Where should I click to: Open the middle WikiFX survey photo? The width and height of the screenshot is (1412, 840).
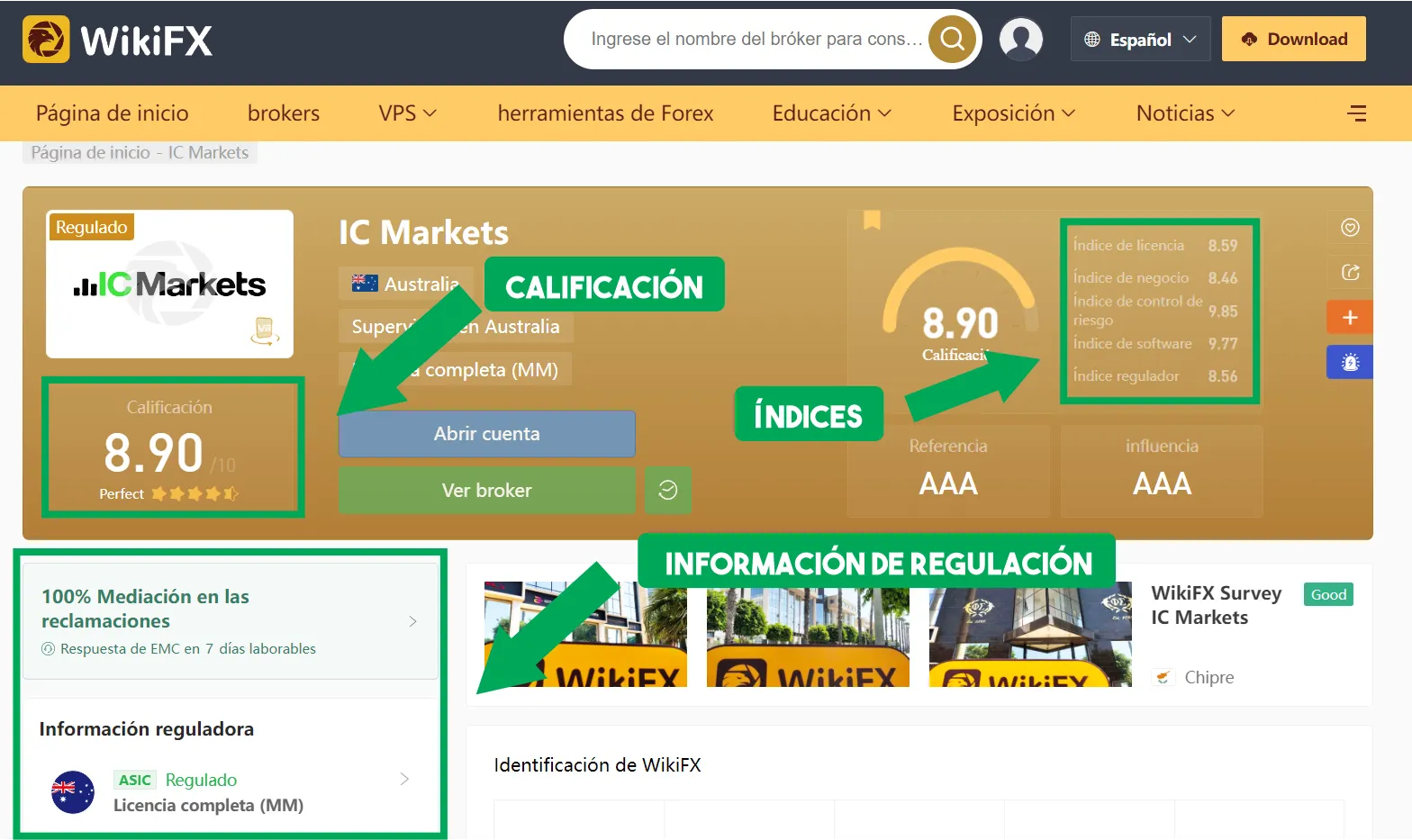(x=808, y=635)
